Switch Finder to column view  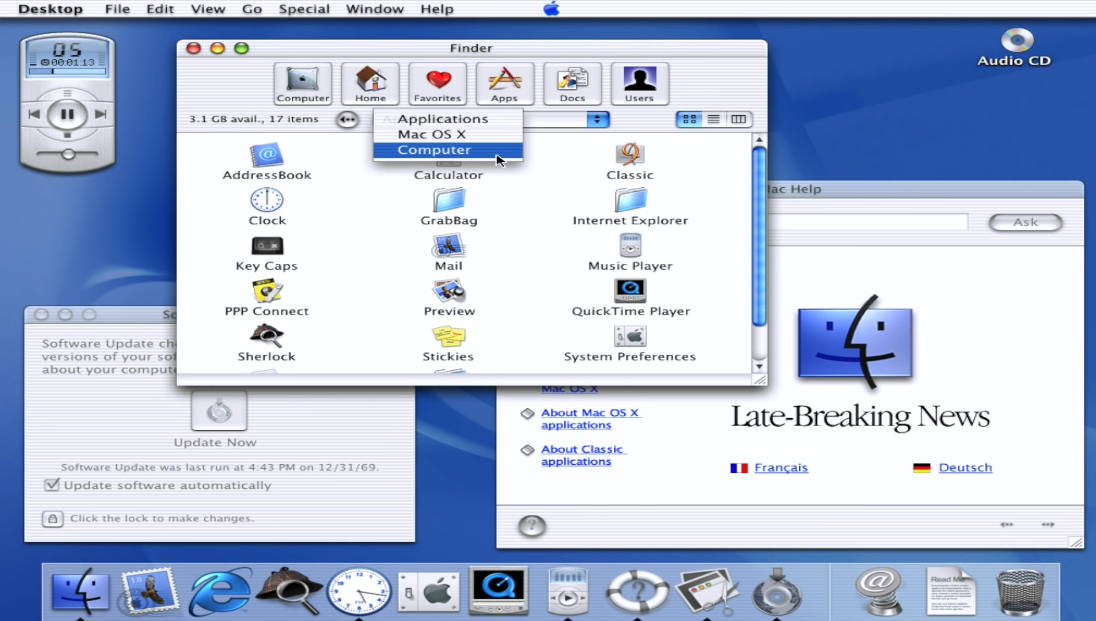point(738,119)
